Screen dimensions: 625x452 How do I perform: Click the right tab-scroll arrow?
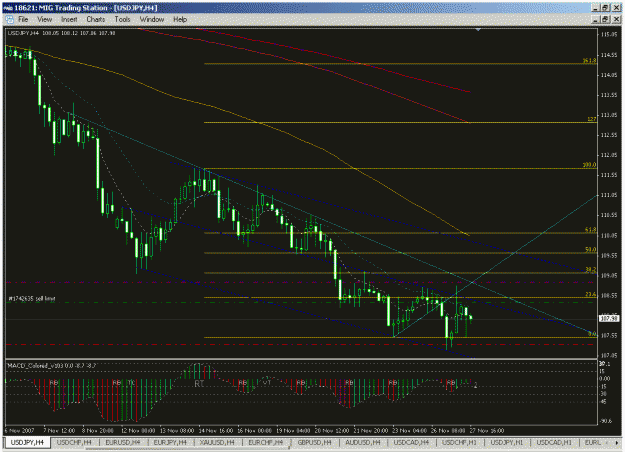tap(618, 442)
